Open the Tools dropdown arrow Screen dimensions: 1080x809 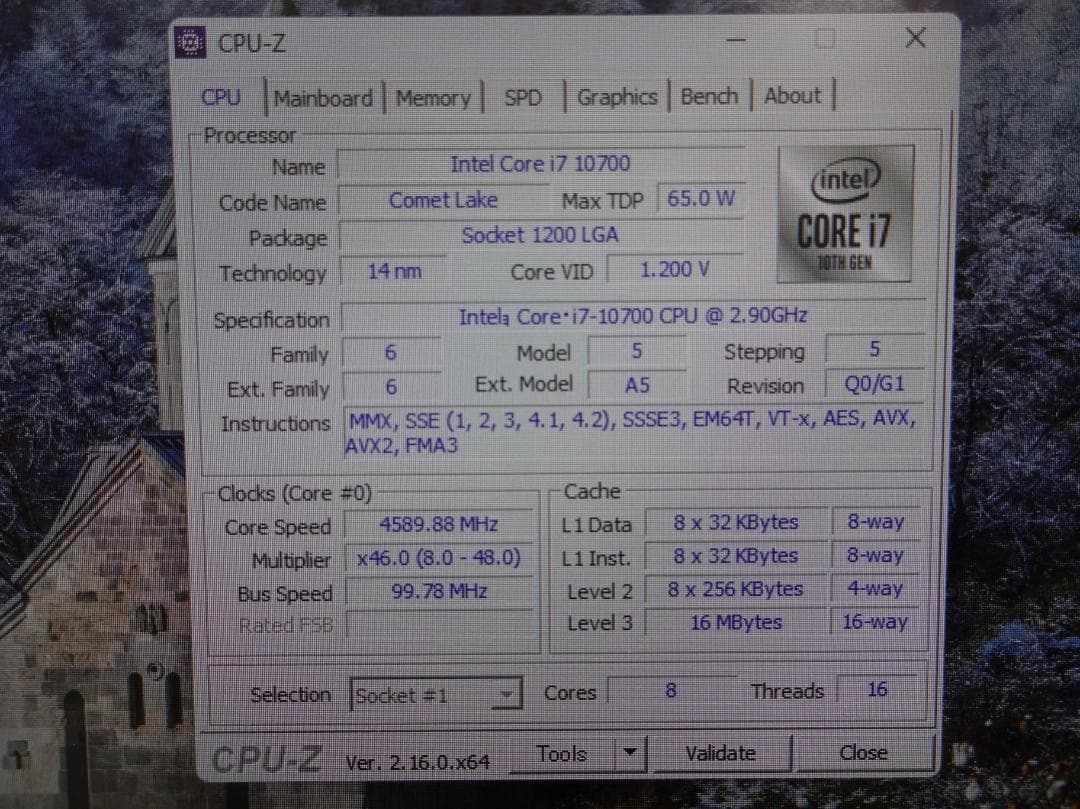pyautogui.click(x=630, y=753)
